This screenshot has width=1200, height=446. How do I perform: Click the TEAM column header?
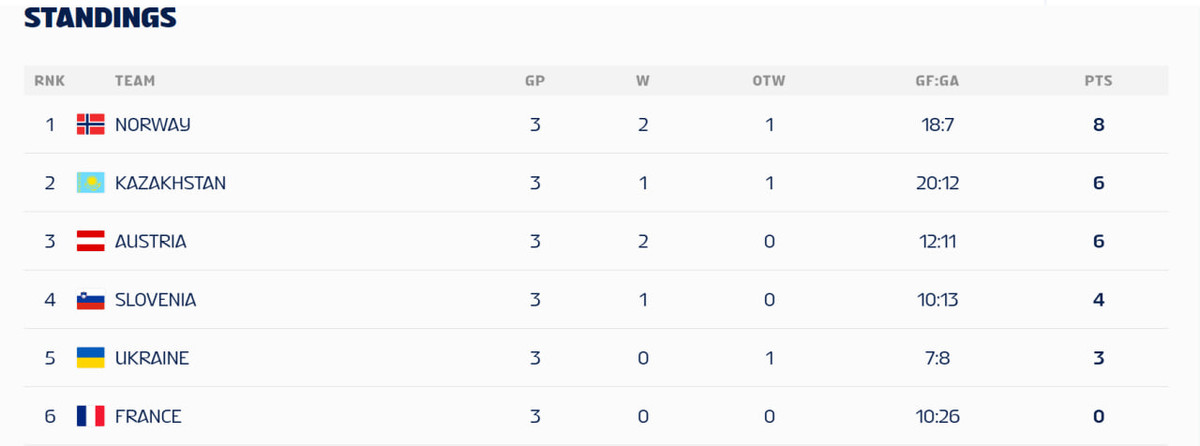(x=135, y=81)
